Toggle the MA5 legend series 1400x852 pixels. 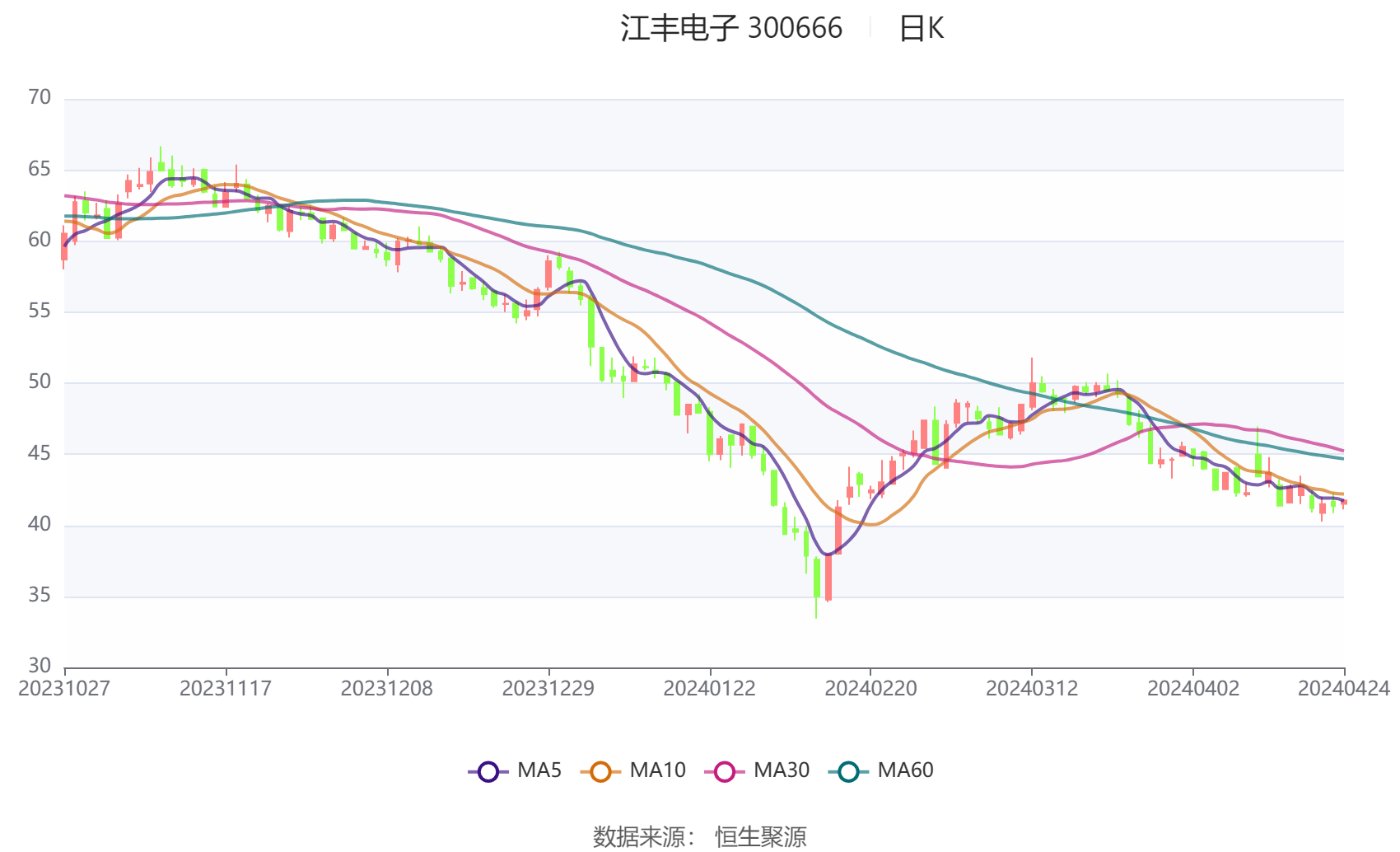click(515, 771)
